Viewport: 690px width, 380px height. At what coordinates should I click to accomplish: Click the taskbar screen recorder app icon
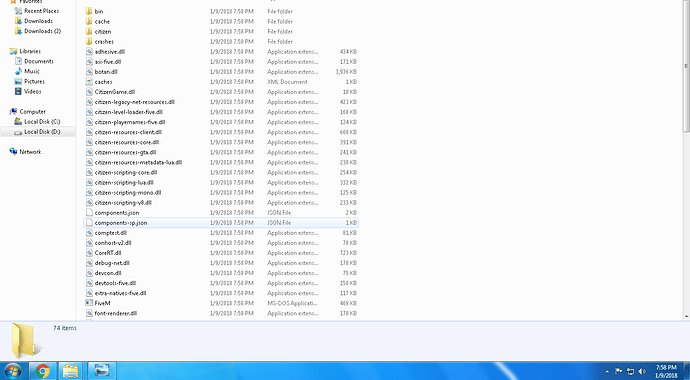point(102,371)
